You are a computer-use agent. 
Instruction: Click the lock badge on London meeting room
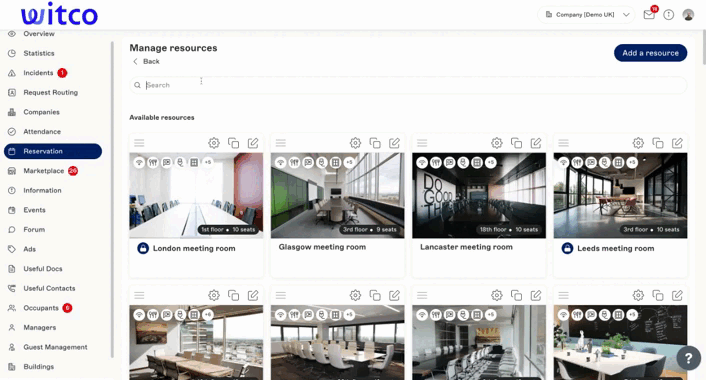[143, 248]
